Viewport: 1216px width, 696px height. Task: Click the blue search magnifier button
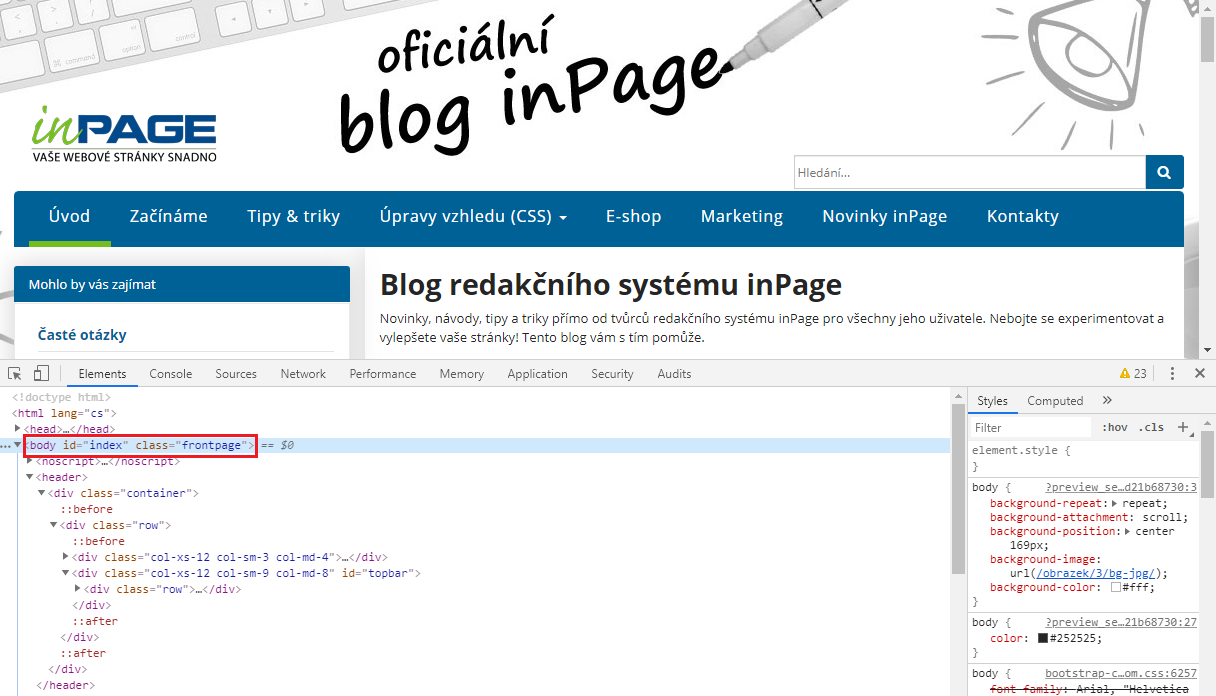[1164, 172]
